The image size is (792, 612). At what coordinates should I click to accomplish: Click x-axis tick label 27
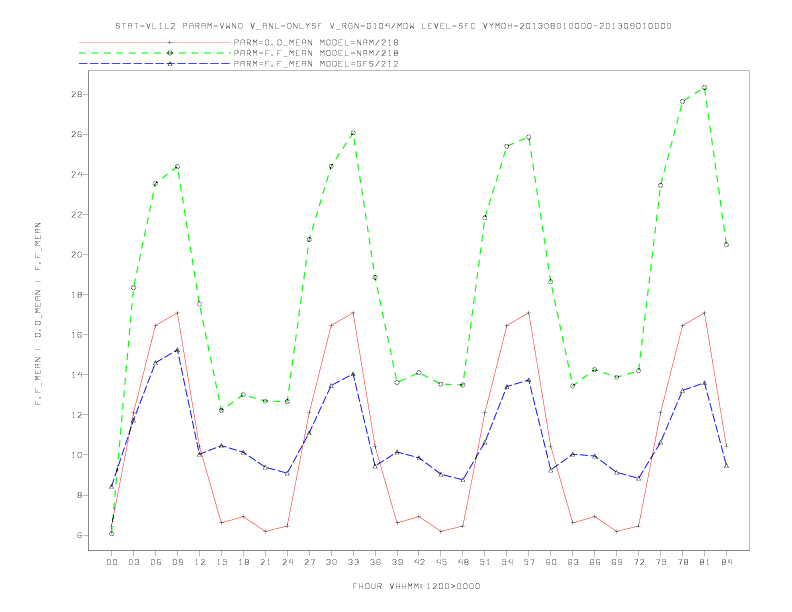point(309,562)
